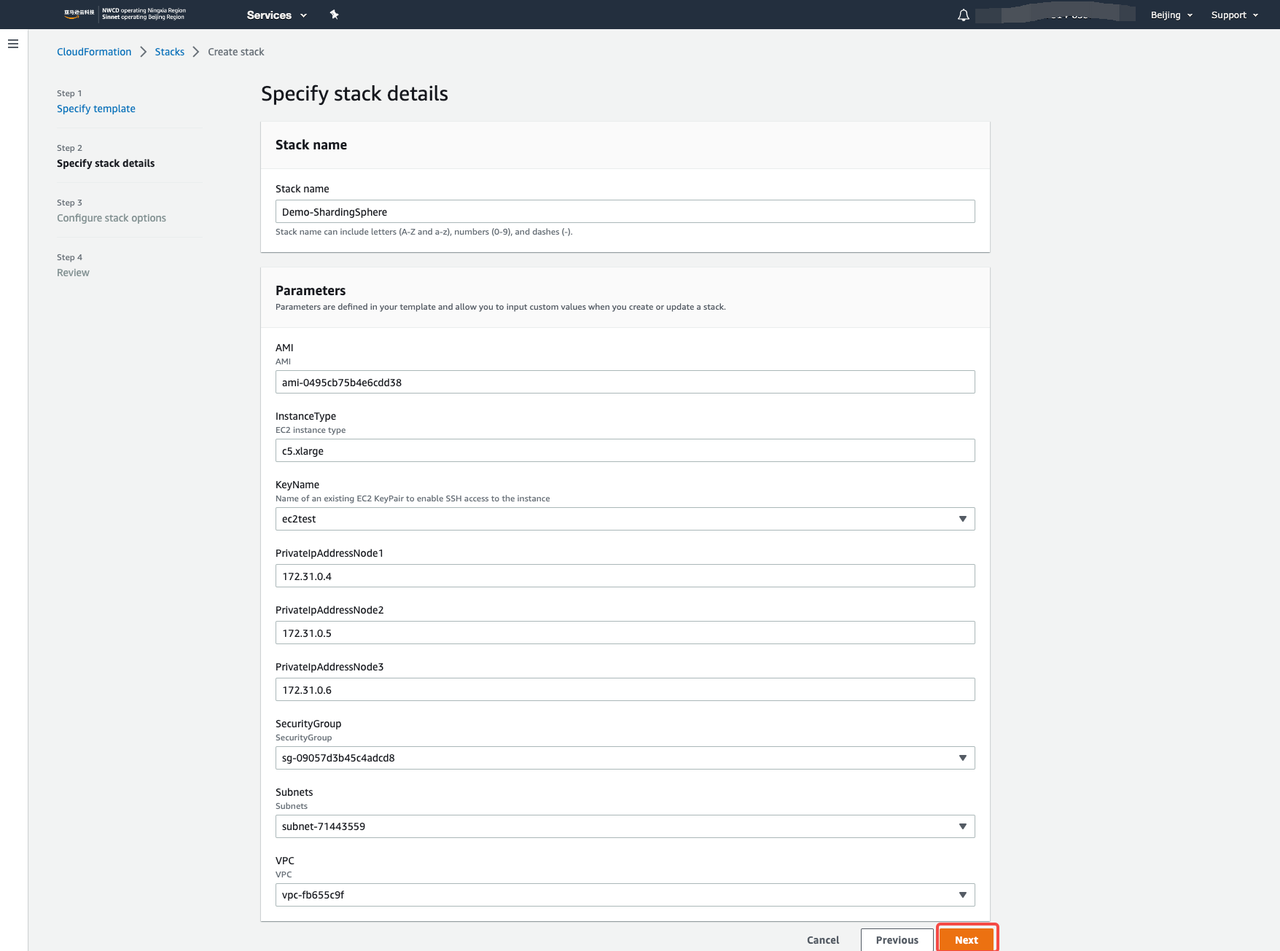Go to CloudFormation breadcrumb link
This screenshot has width=1280, height=951.
tap(94, 52)
